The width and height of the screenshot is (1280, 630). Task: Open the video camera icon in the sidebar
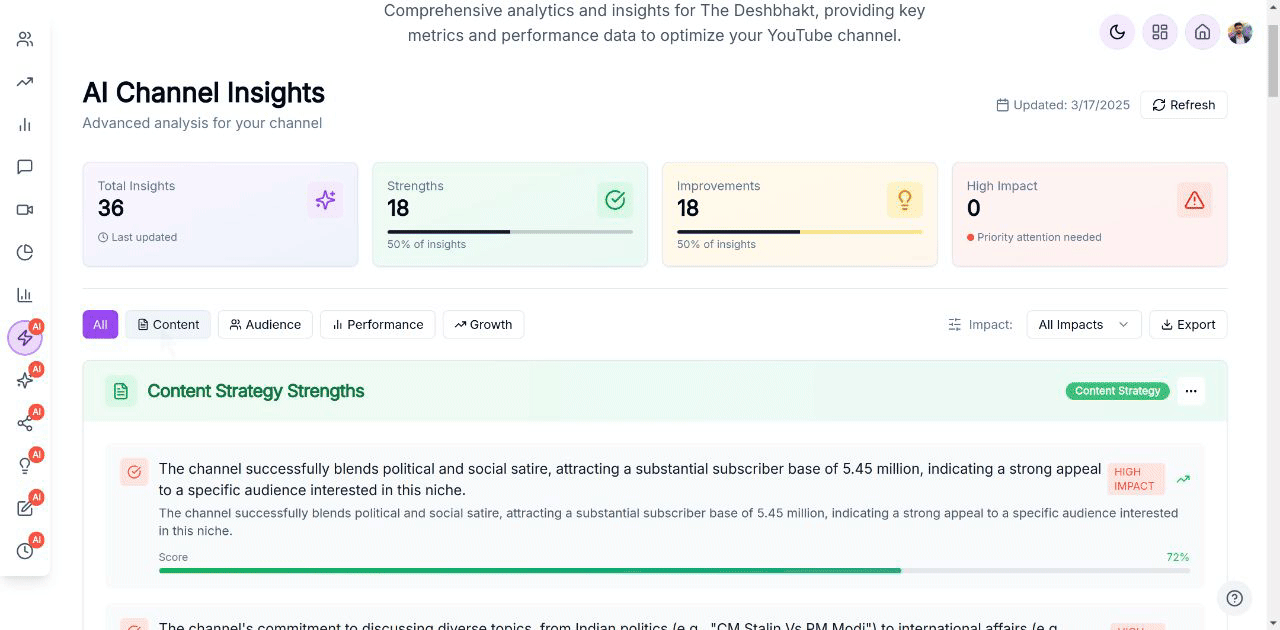click(25, 210)
